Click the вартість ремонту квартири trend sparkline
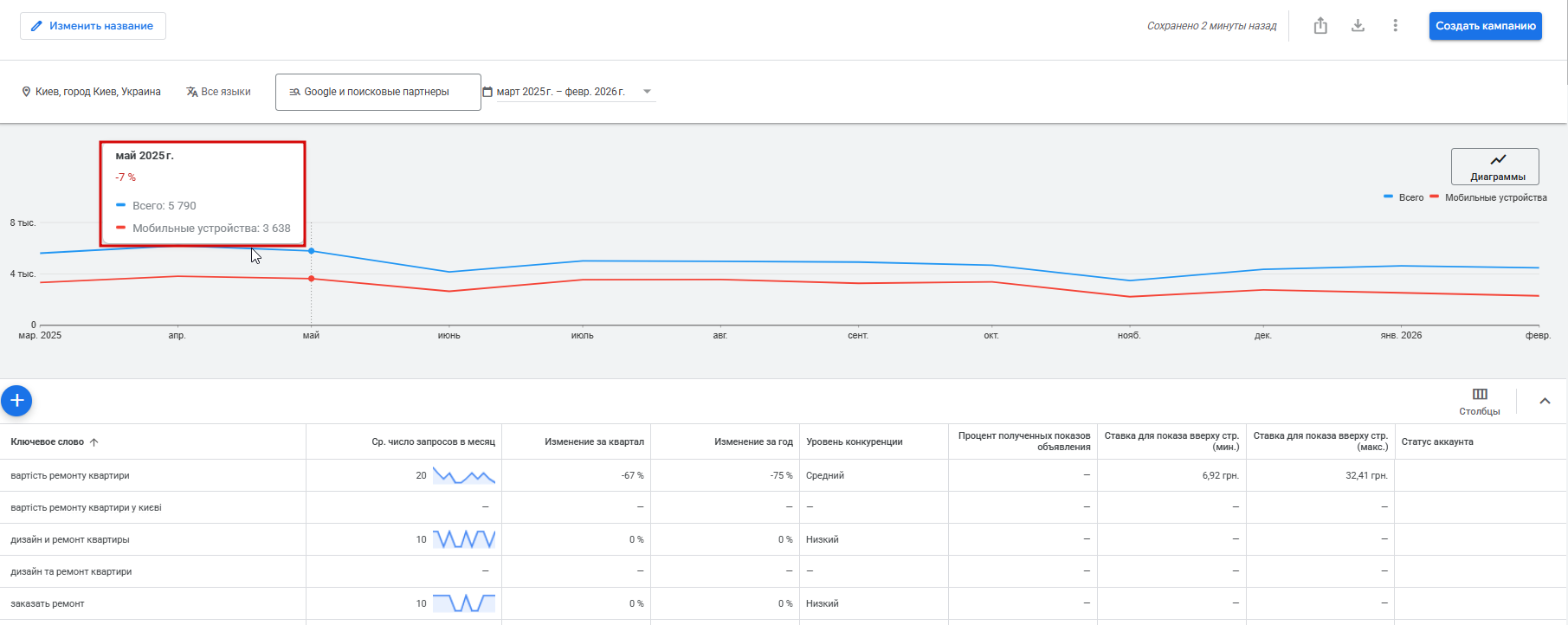This screenshot has width=1568, height=625. click(464, 475)
